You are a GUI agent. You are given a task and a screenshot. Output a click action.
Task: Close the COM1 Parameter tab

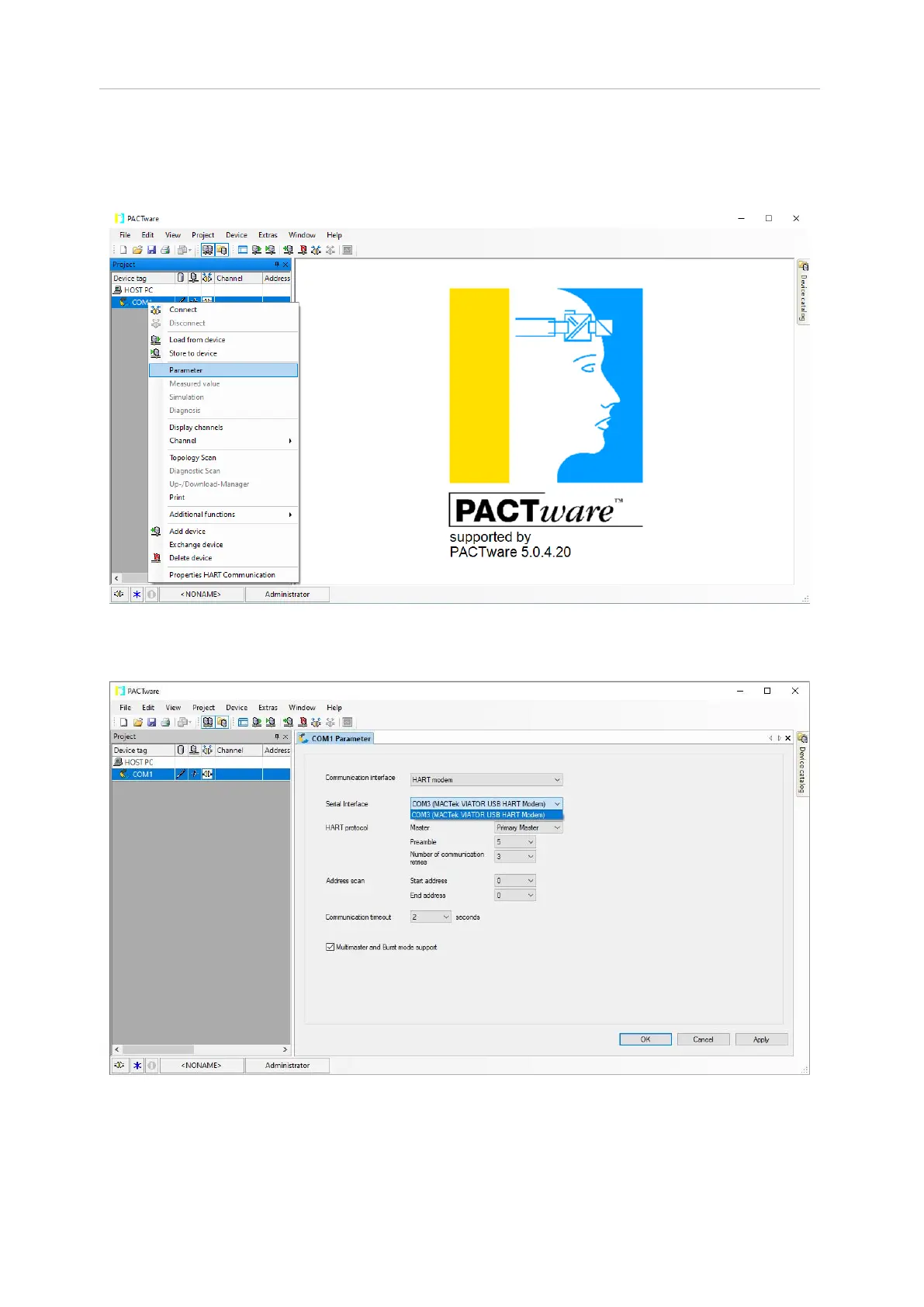[788, 738]
